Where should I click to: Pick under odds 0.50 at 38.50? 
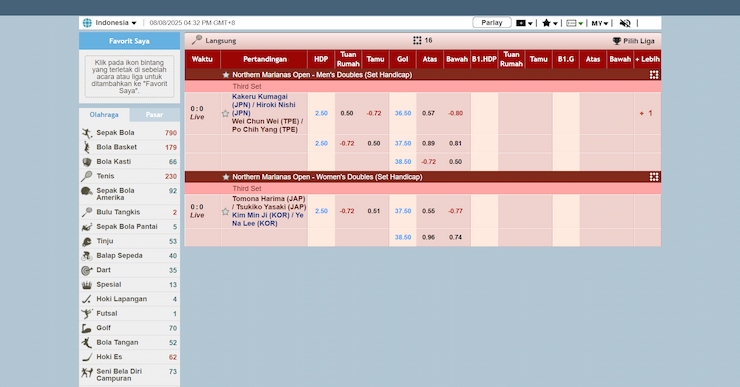pyautogui.click(x=455, y=162)
